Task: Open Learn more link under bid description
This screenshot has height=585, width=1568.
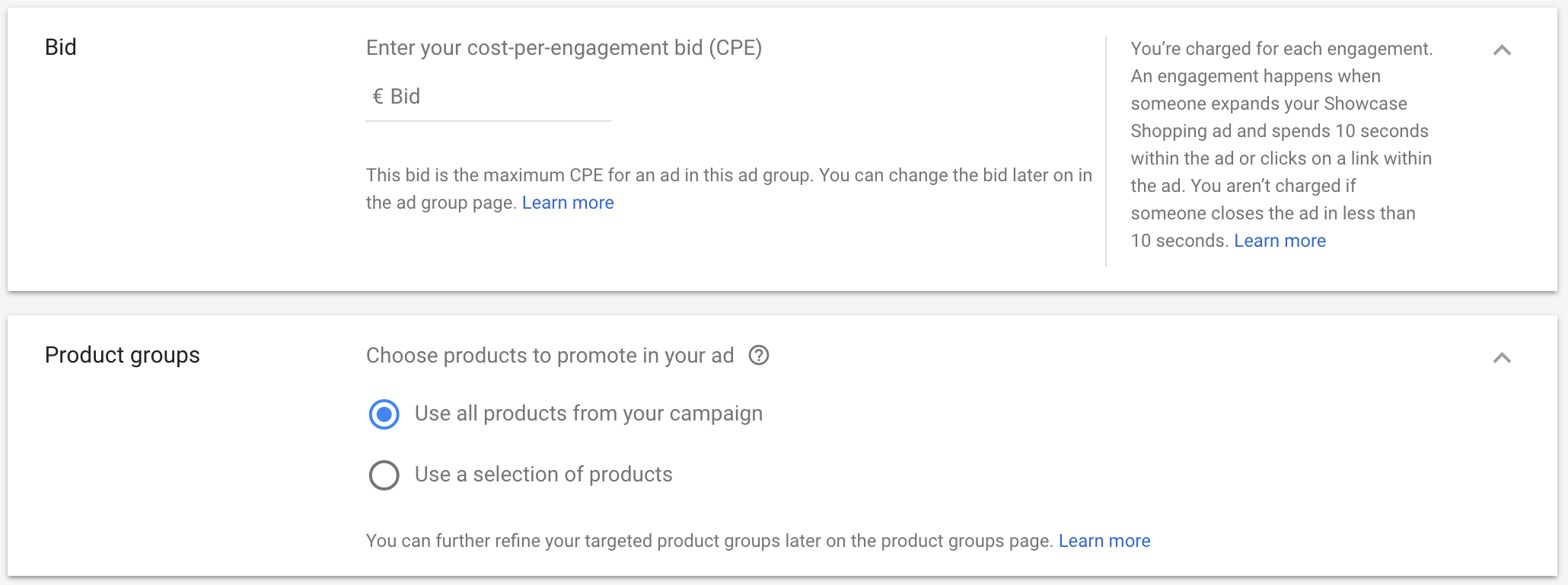Action: tap(568, 203)
